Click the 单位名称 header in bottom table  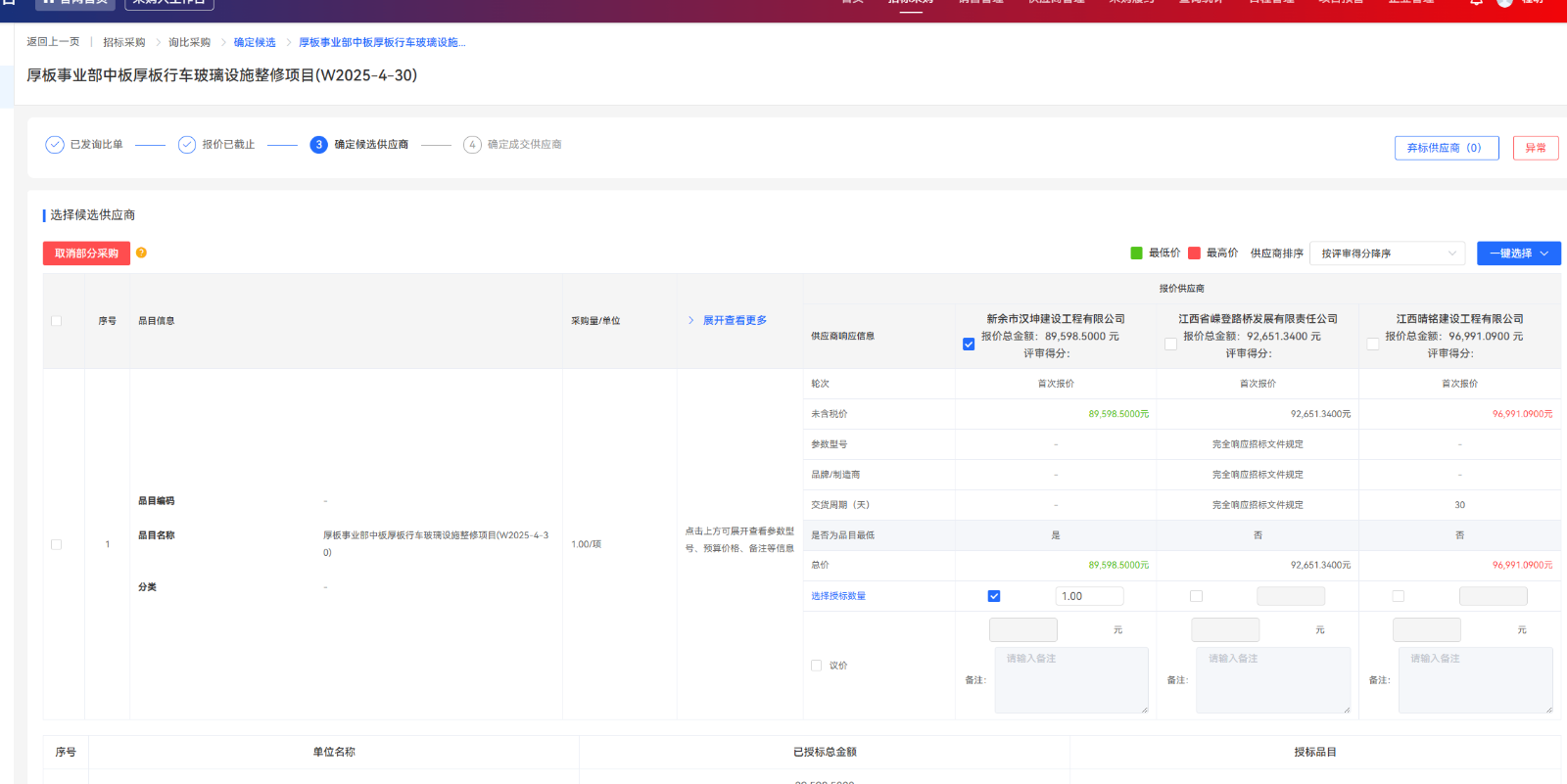coord(334,752)
